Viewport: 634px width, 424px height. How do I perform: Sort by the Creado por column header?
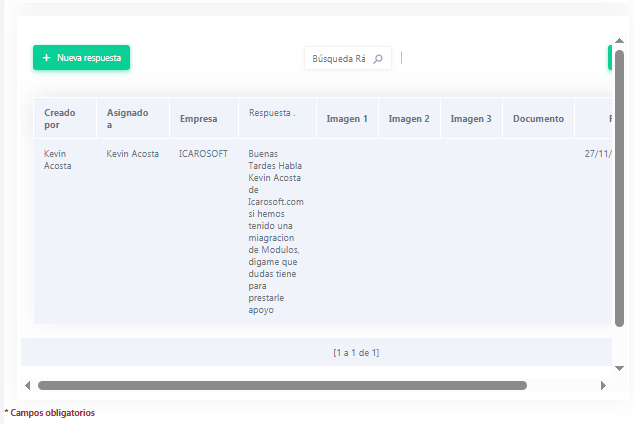click(59, 119)
